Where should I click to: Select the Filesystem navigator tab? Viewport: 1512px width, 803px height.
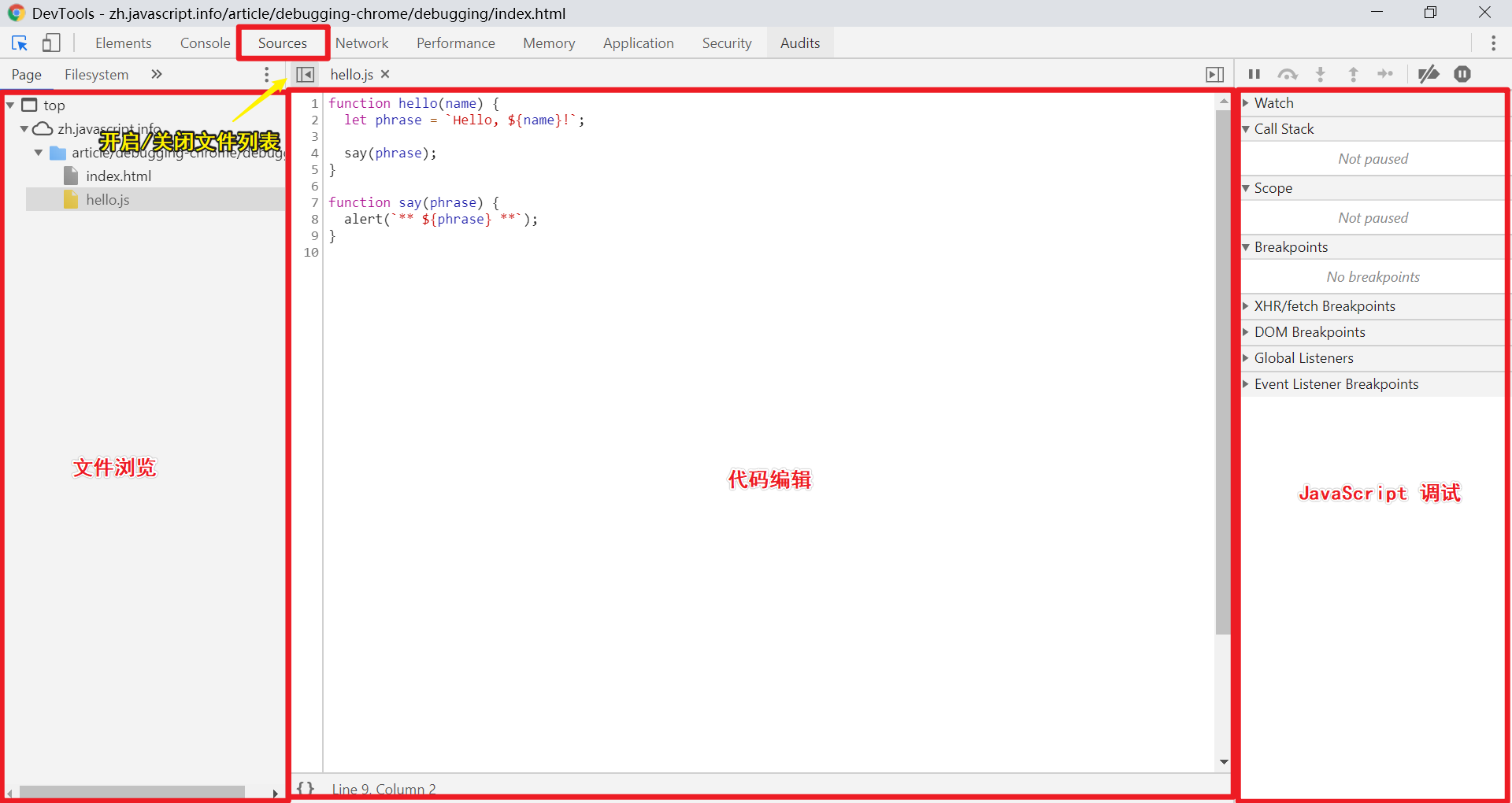coord(96,75)
